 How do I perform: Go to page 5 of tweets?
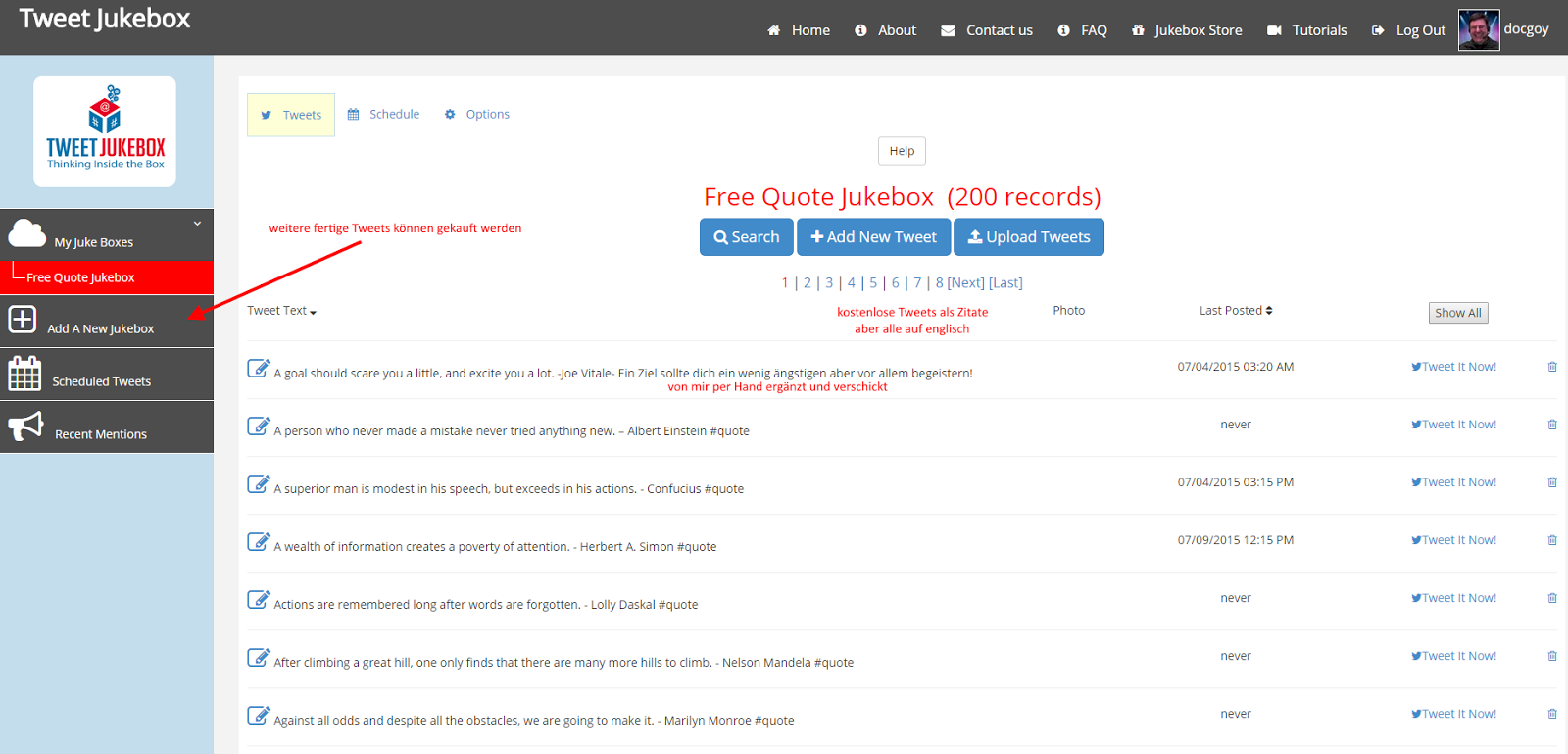point(873,282)
